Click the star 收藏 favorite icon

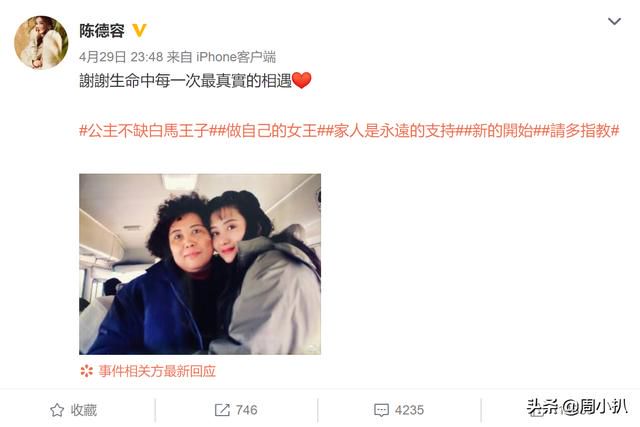57,410
